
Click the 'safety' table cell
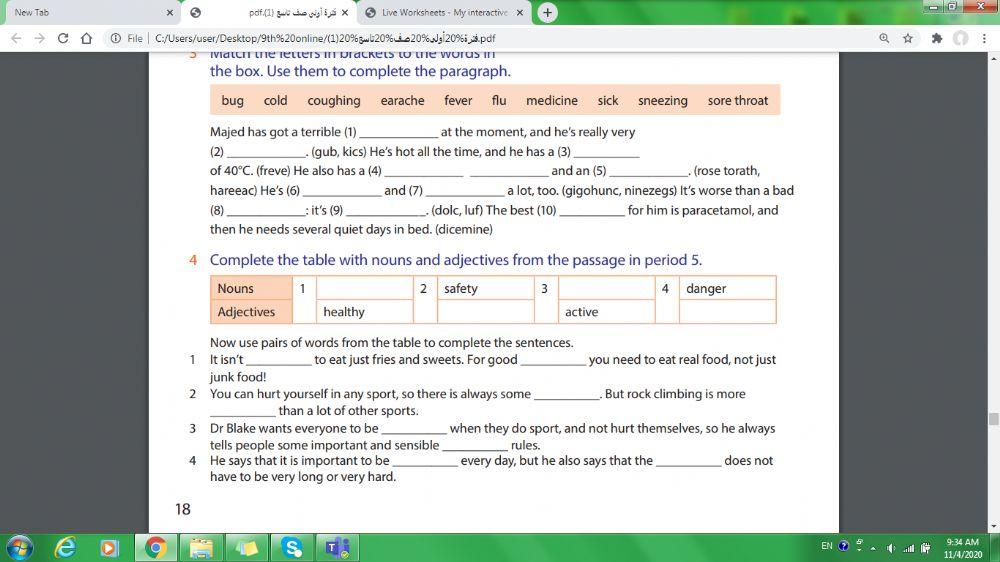pos(485,288)
